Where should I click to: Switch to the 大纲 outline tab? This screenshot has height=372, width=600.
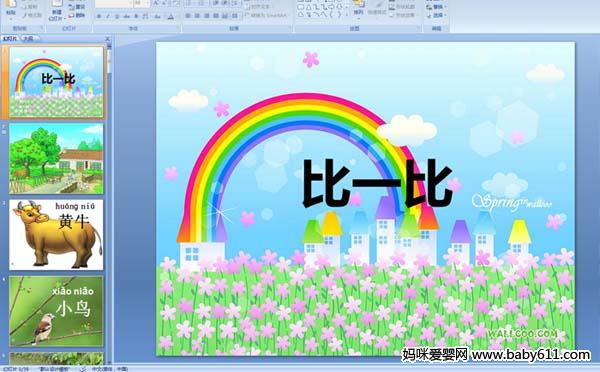pos(28,38)
